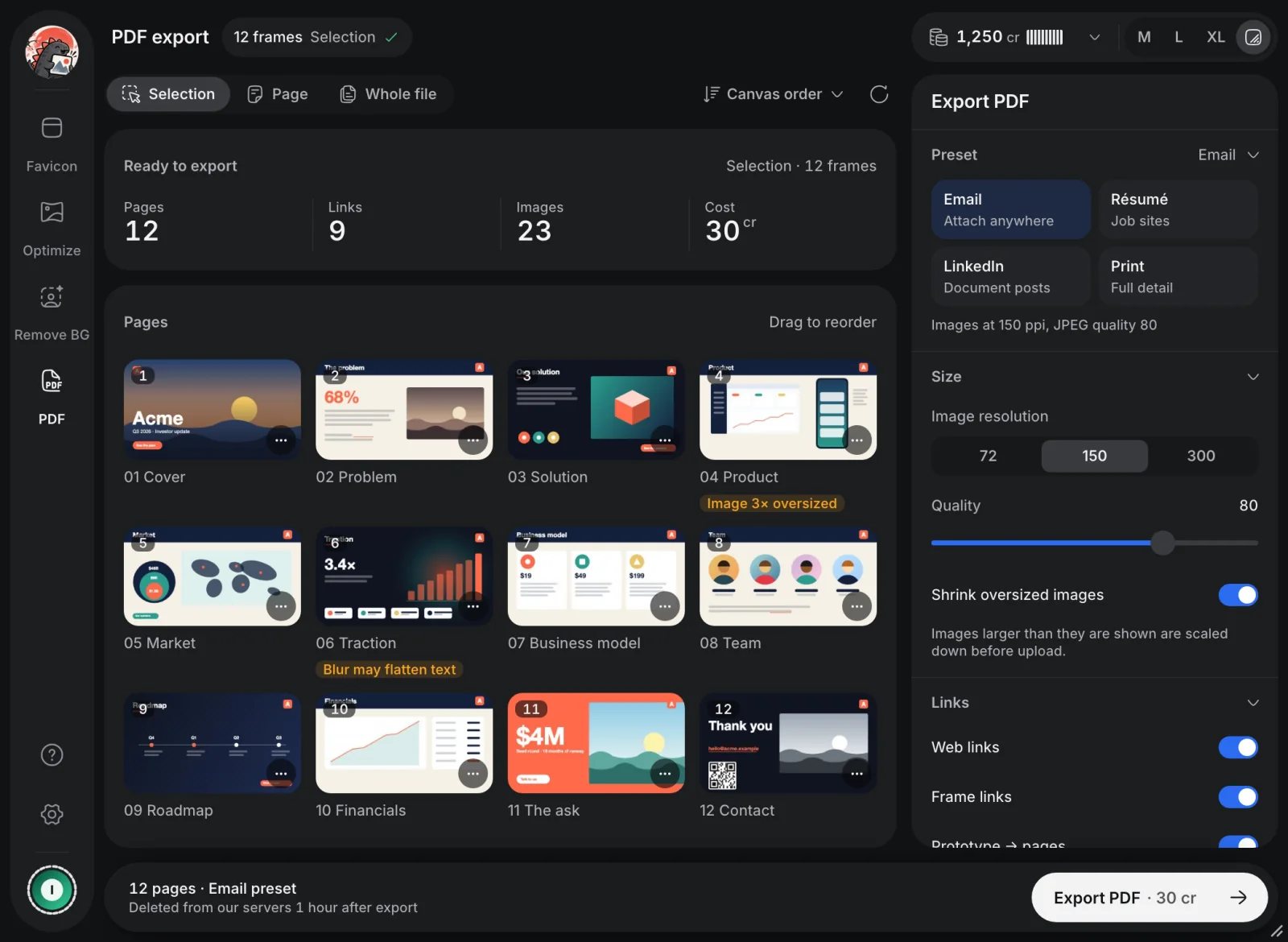Choose the LinkedIn Document posts preset
Image resolution: width=1288 pixels, height=942 pixels.
pos(1011,276)
